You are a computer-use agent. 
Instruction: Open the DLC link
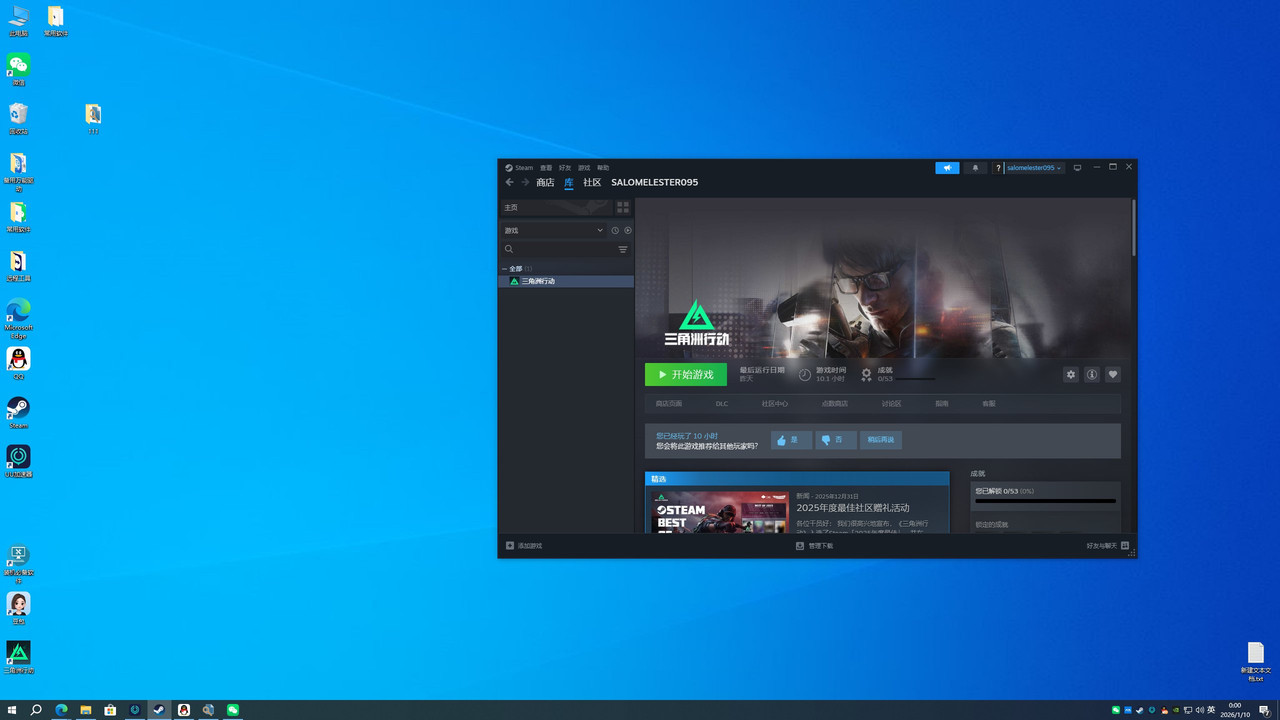[x=722, y=404]
